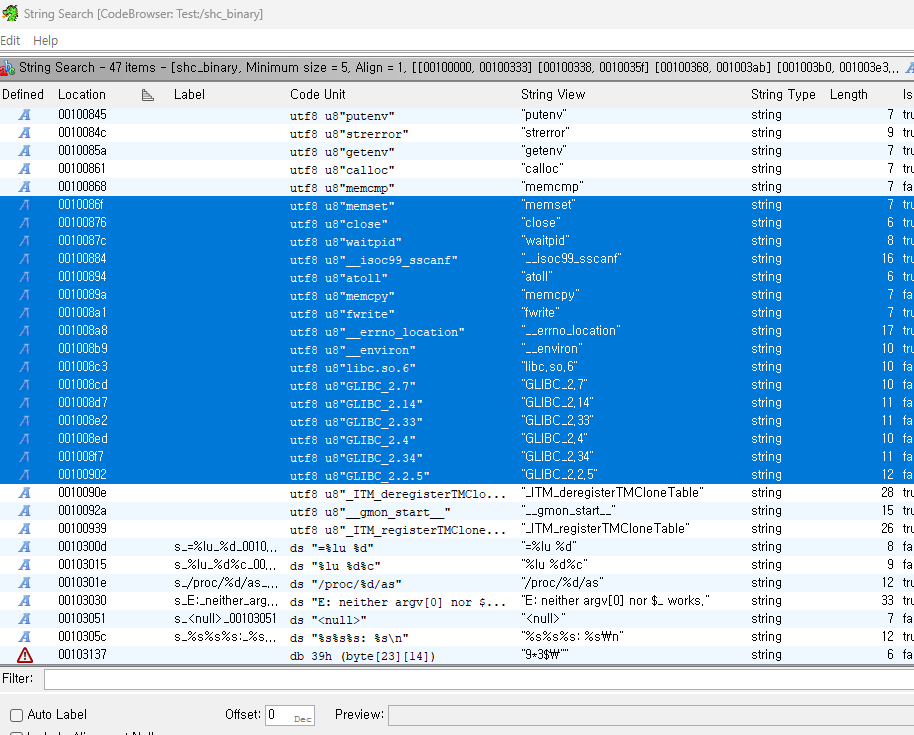Click the String Search panel icon
Image resolution: width=914 pixels, height=735 pixels.
8,68
